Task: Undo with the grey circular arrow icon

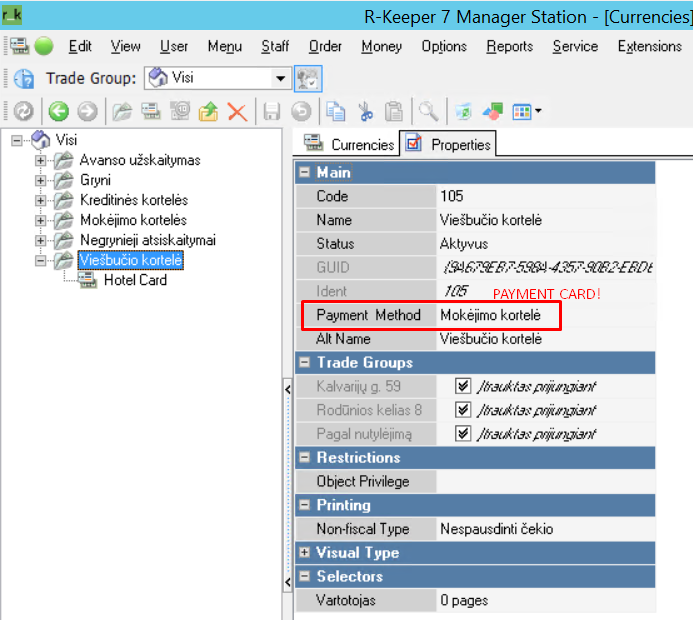Action: click(301, 111)
